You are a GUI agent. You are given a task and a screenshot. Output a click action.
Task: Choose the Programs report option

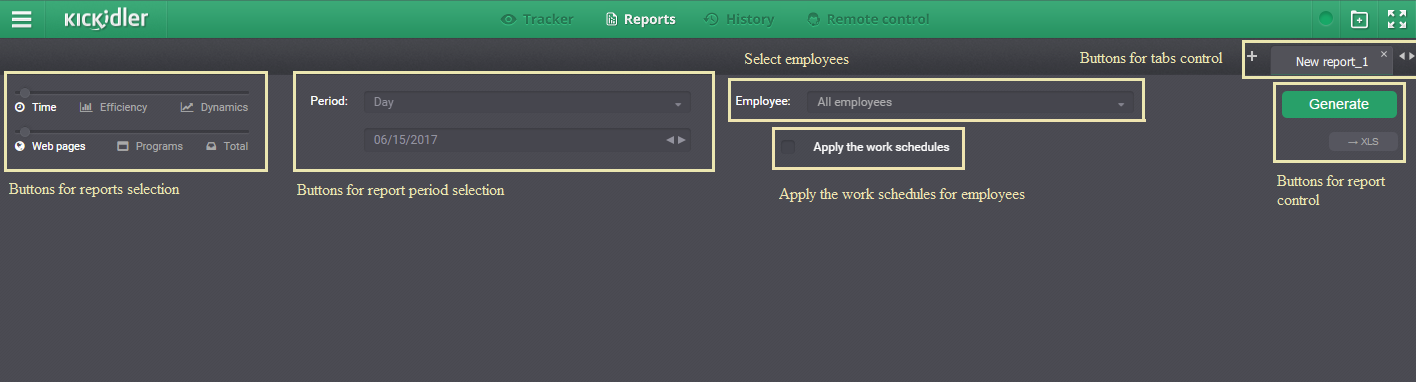tap(150, 146)
